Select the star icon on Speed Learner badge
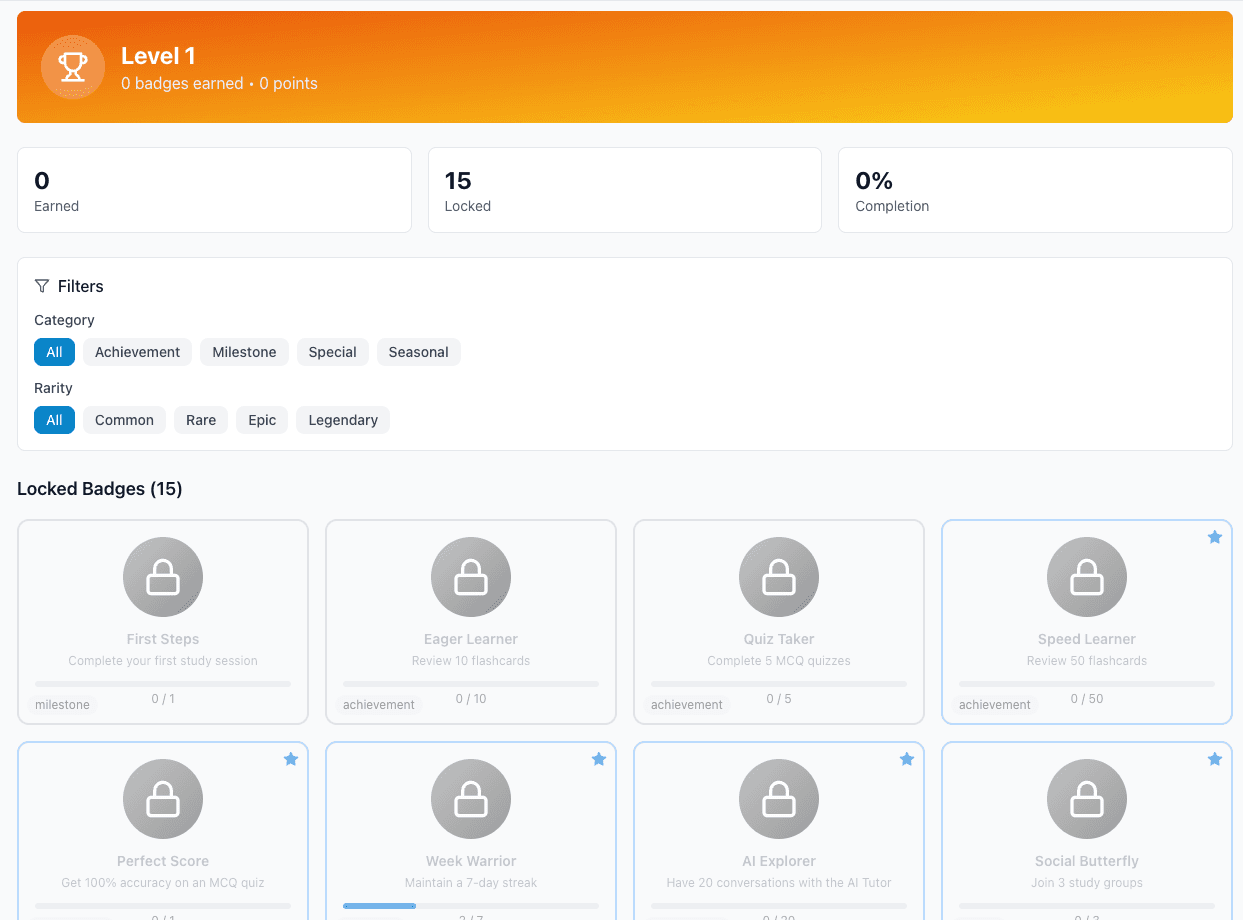1243x920 pixels. click(1214, 537)
